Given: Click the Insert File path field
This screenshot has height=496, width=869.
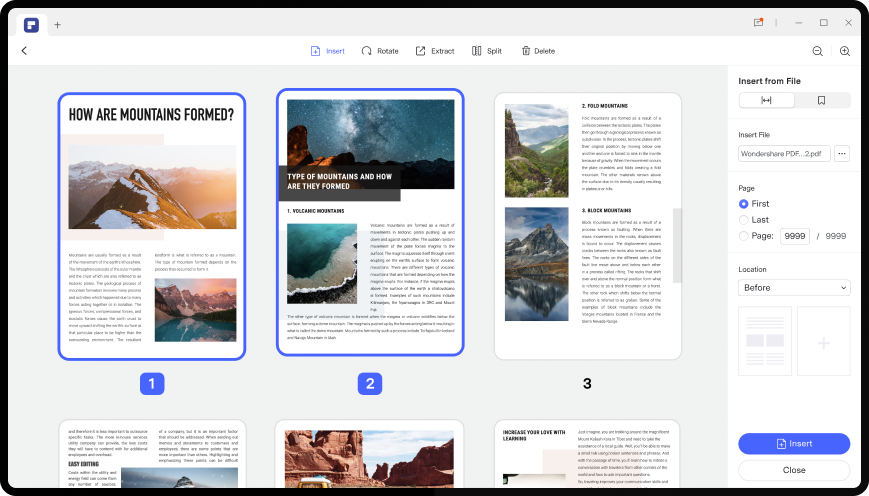Looking at the screenshot, I should tap(784, 154).
